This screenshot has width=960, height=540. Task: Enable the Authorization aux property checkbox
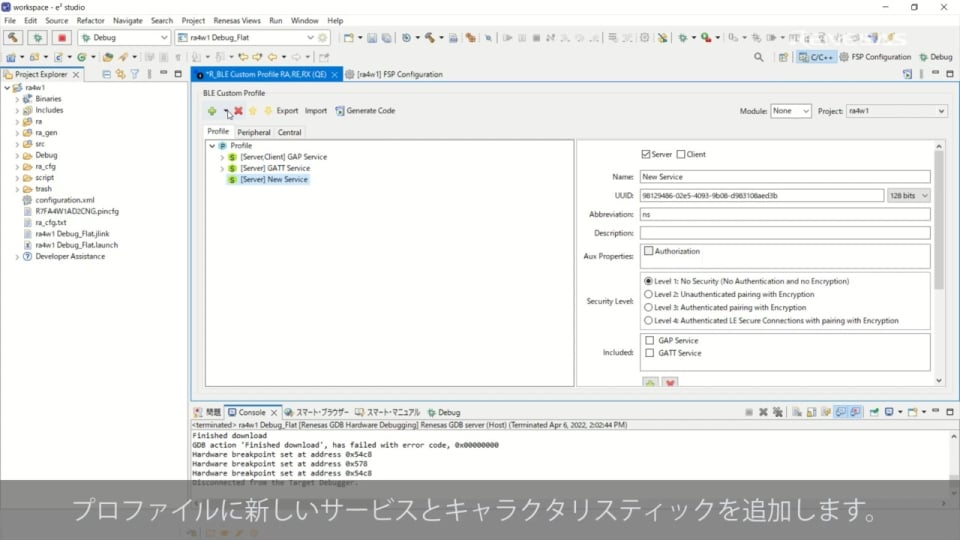click(x=648, y=251)
